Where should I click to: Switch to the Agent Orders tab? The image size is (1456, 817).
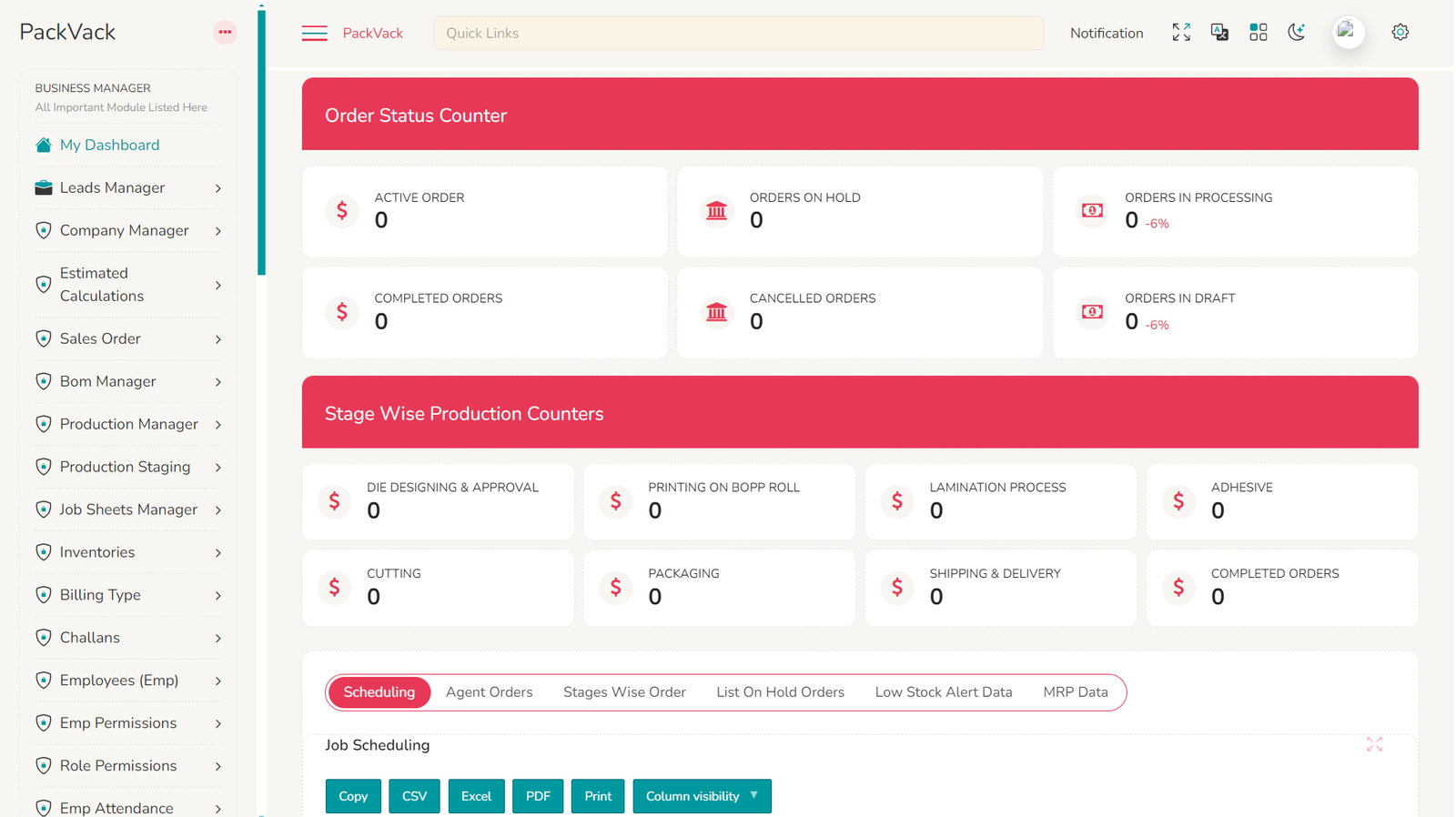(489, 692)
